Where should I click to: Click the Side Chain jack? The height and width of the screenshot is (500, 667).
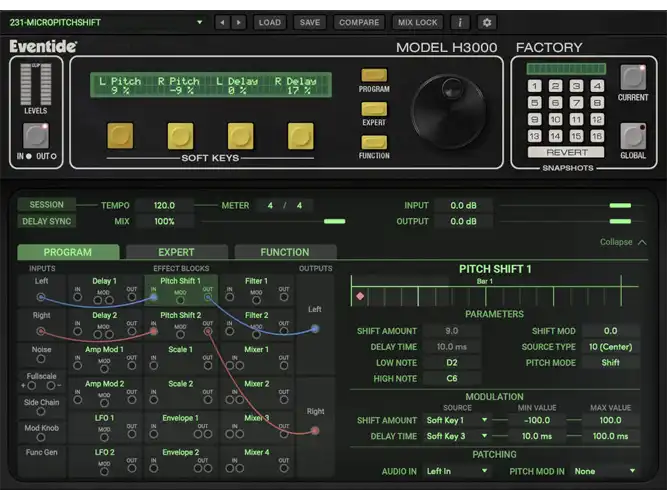click(41, 411)
